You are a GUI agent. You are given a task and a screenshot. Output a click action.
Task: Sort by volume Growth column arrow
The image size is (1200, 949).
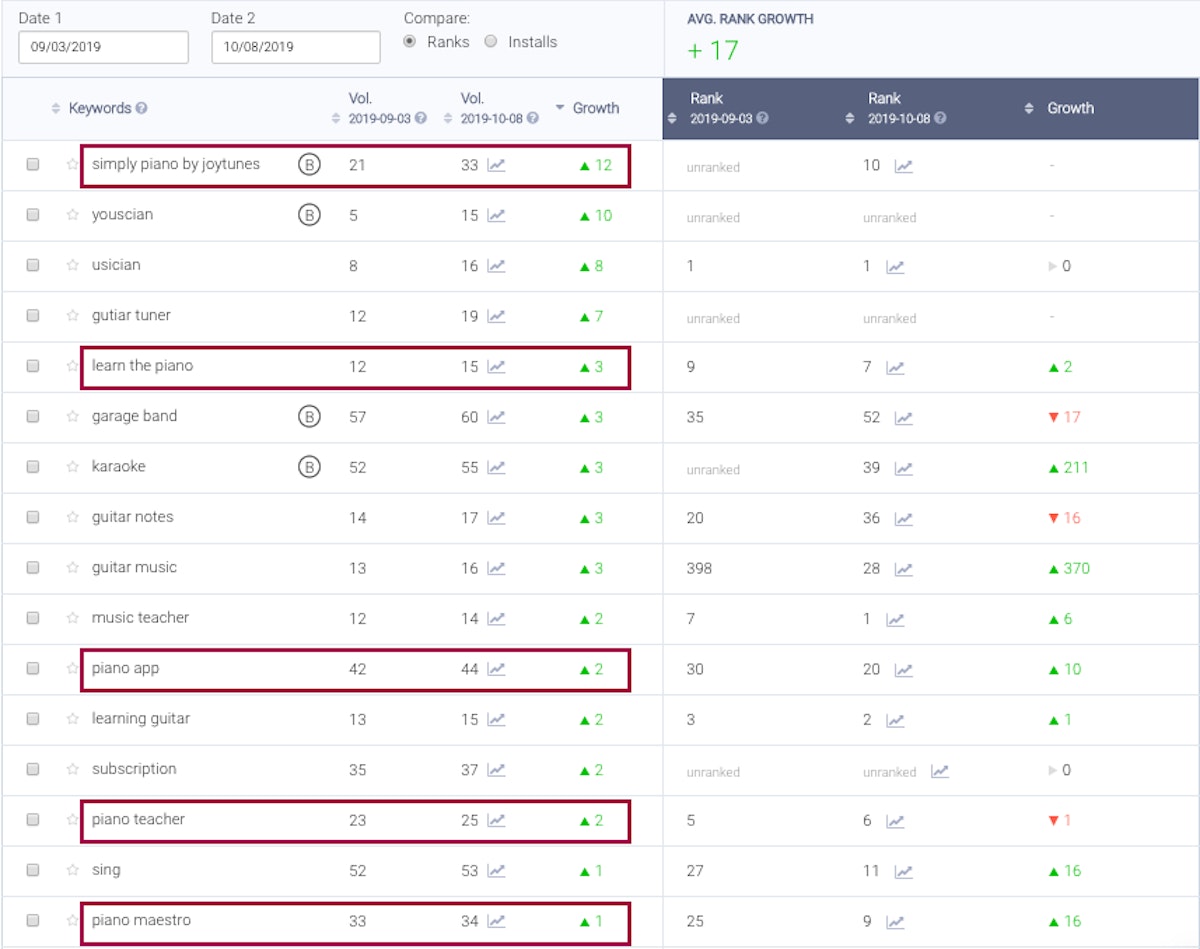560,108
